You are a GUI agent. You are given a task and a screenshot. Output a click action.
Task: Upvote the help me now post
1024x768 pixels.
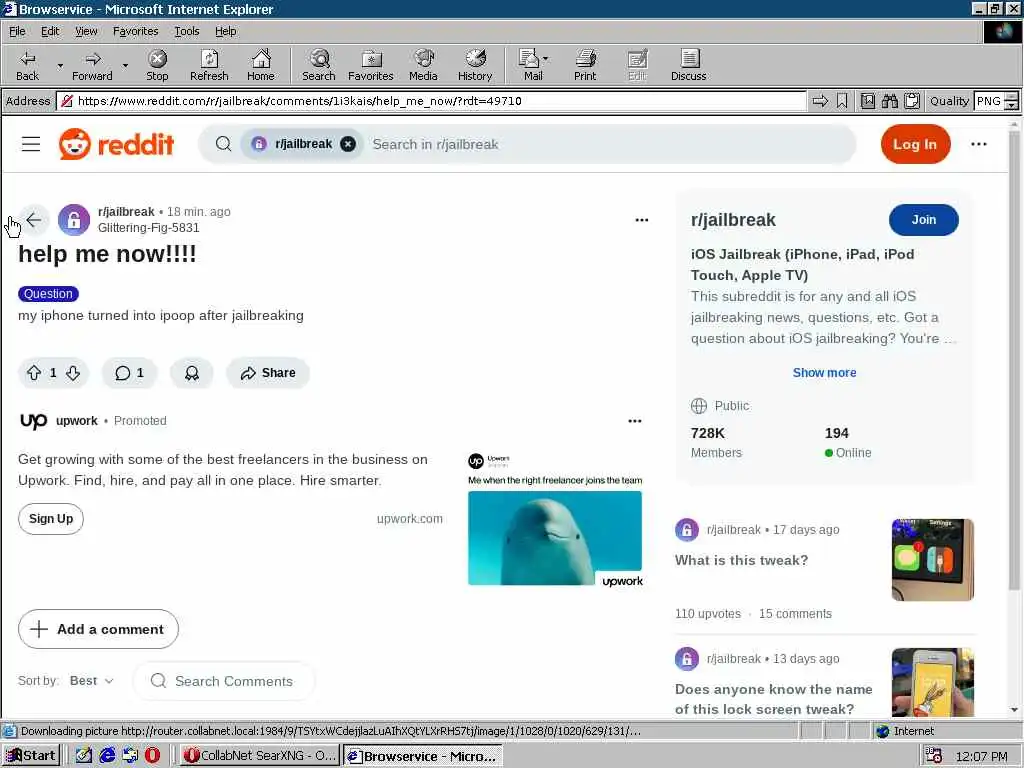click(34, 373)
